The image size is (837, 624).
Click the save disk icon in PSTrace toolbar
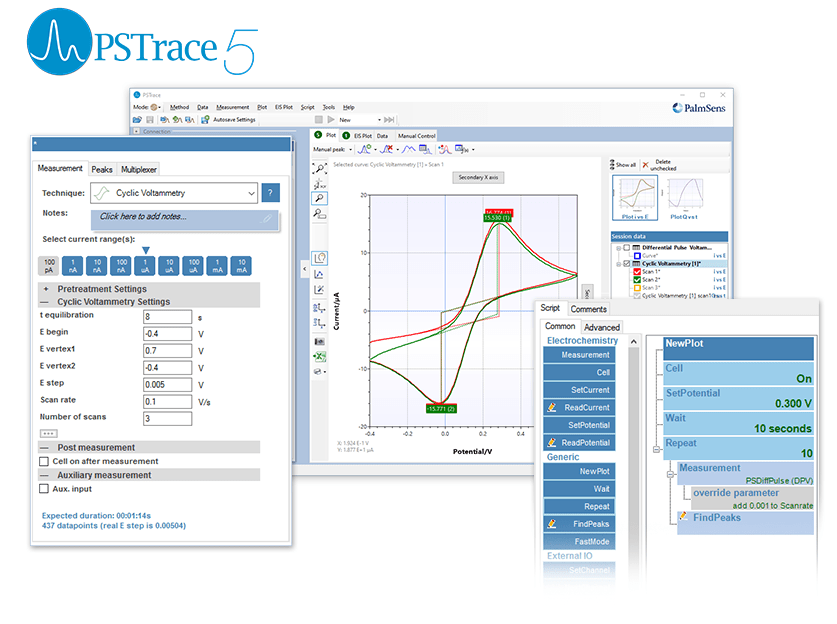[150, 120]
